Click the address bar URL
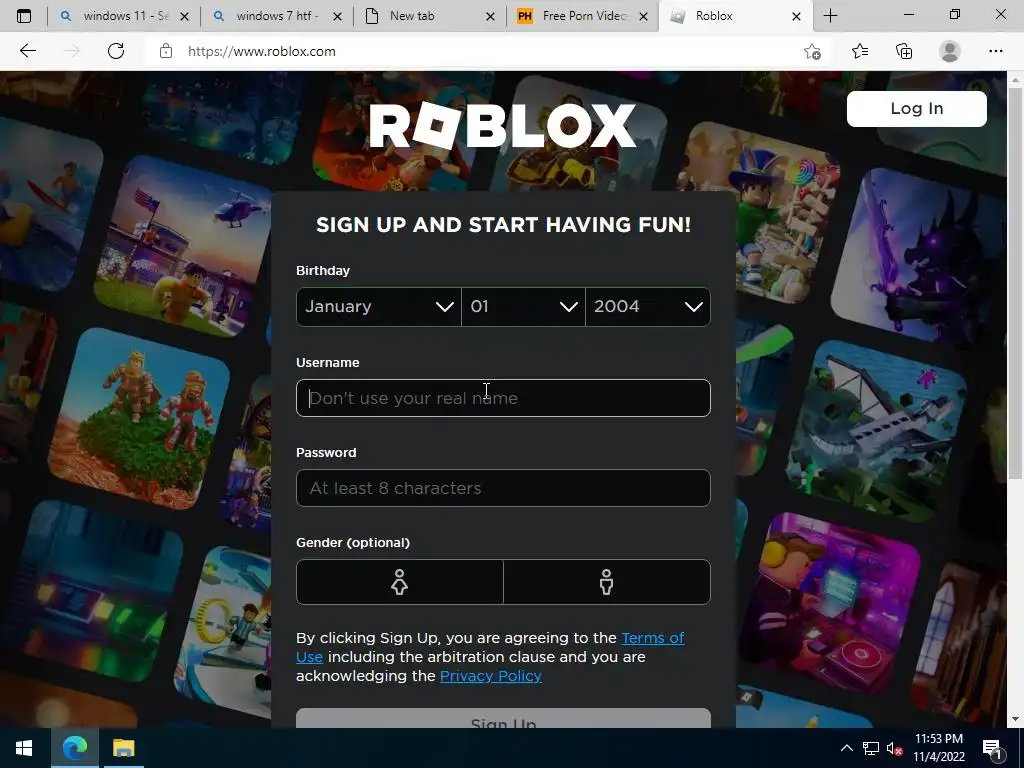The width and height of the screenshot is (1024, 768). click(261, 51)
